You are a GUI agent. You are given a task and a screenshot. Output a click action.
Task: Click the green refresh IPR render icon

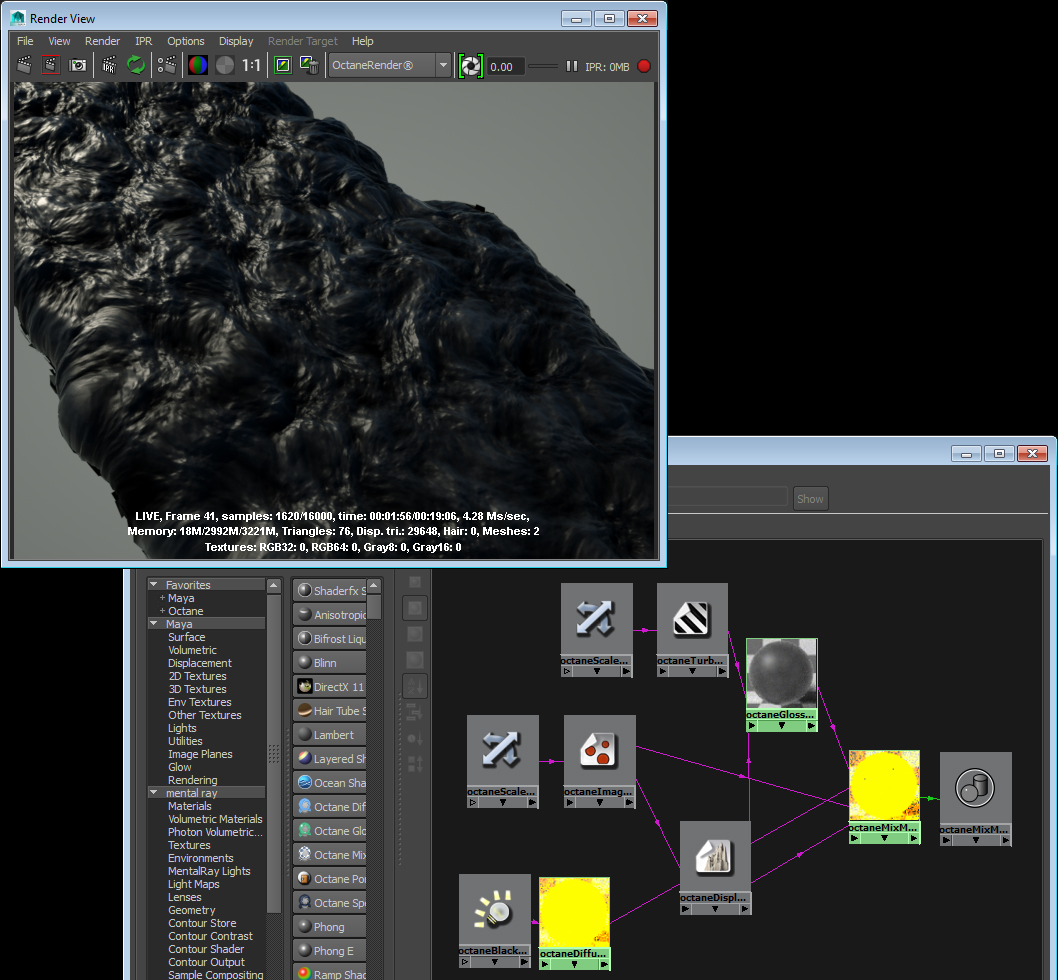136,66
